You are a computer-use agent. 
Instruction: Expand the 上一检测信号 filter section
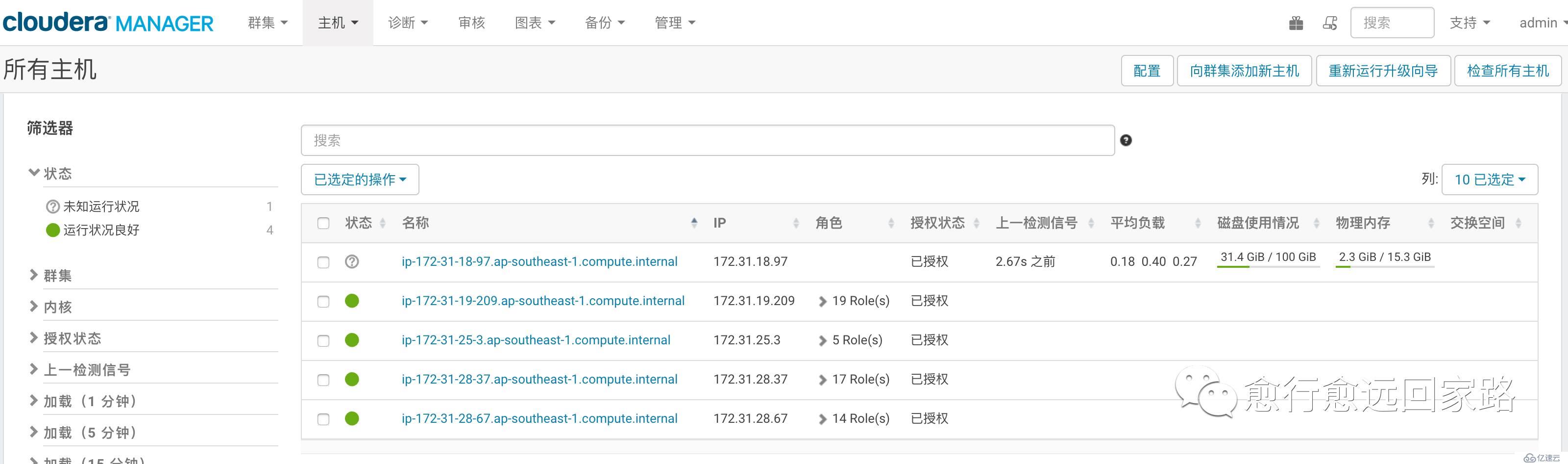click(80, 370)
